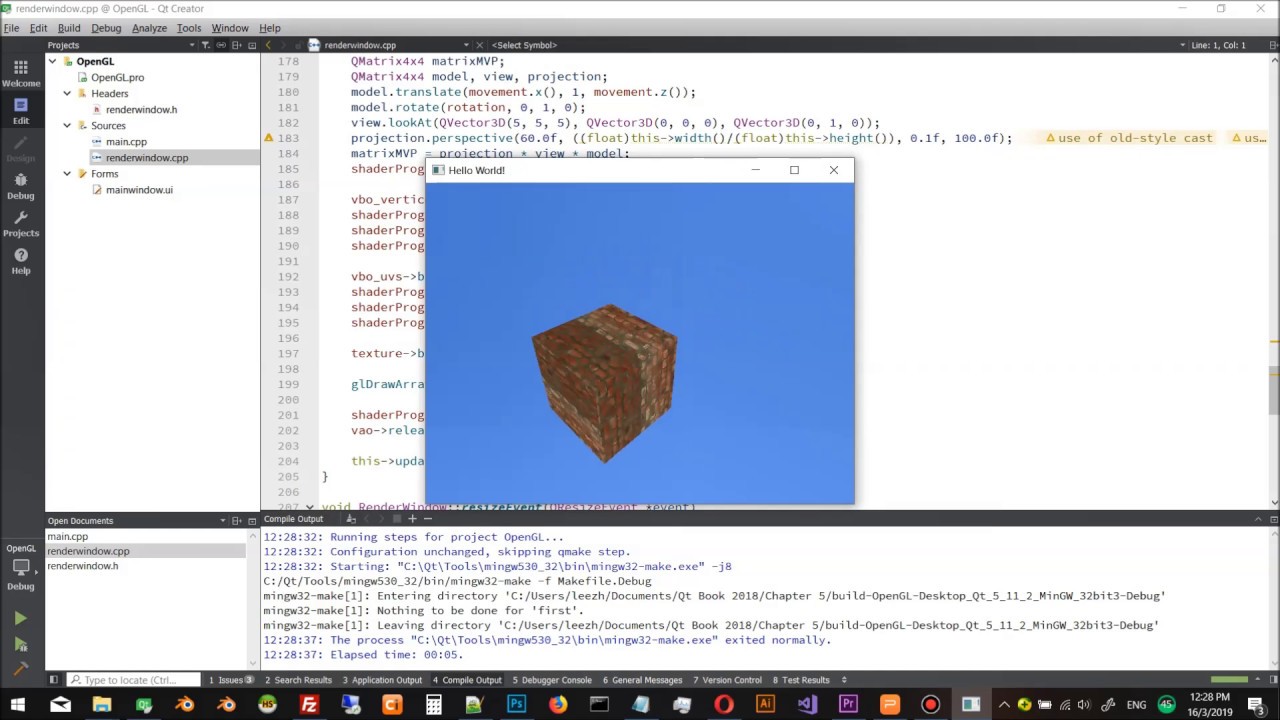Open the Analyze menu

tap(149, 28)
